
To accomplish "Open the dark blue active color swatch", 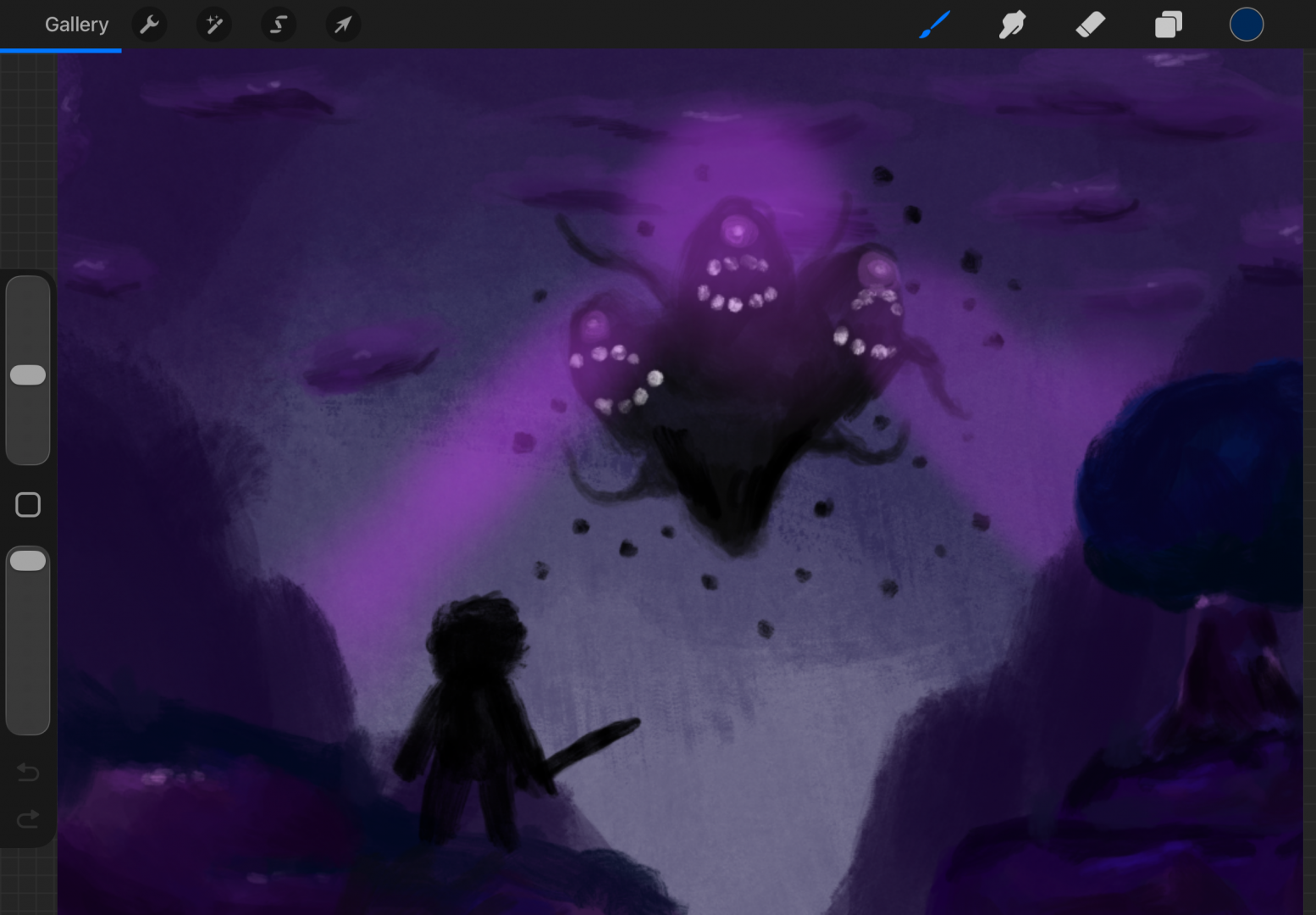I will pos(1246,25).
